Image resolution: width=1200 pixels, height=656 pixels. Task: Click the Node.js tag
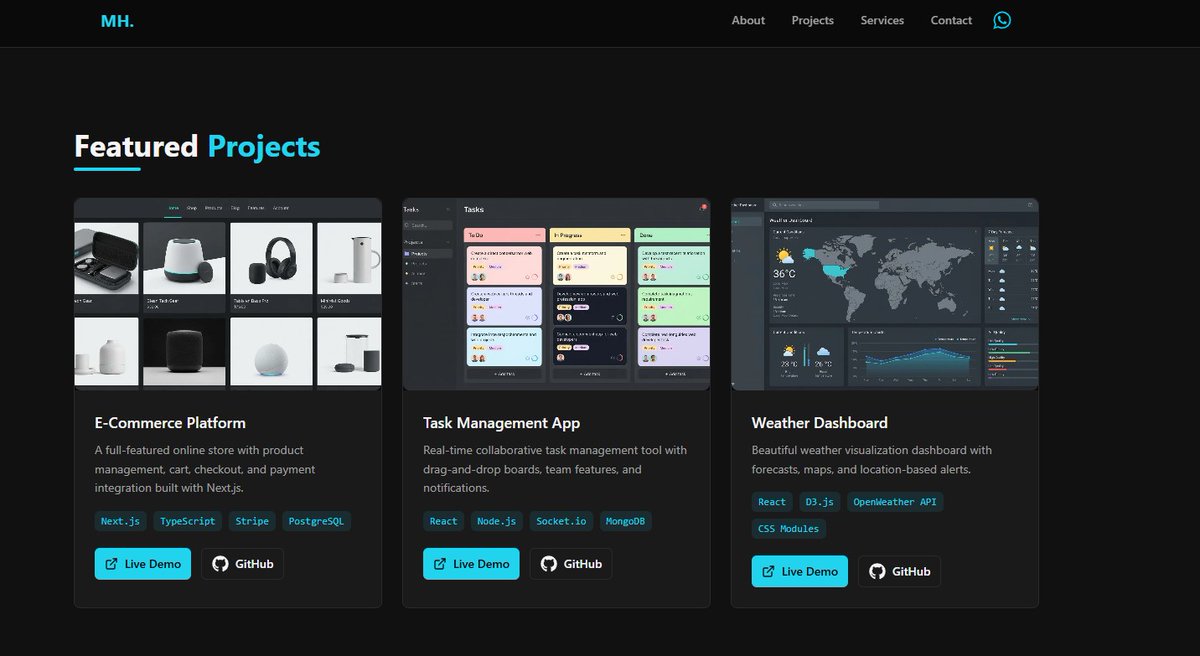(x=497, y=521)
